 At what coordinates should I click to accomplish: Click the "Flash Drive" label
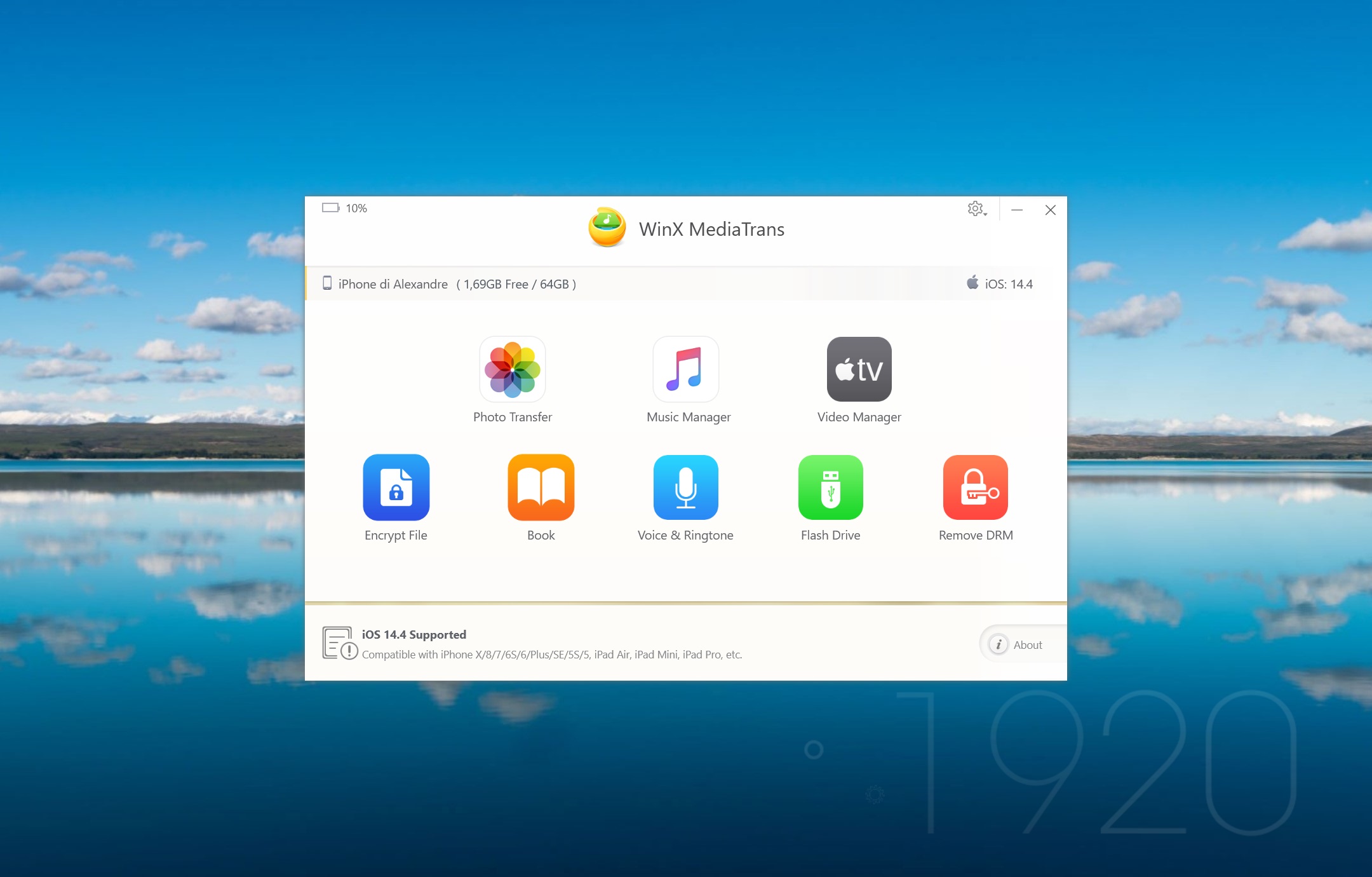click(x=831, y=535)
